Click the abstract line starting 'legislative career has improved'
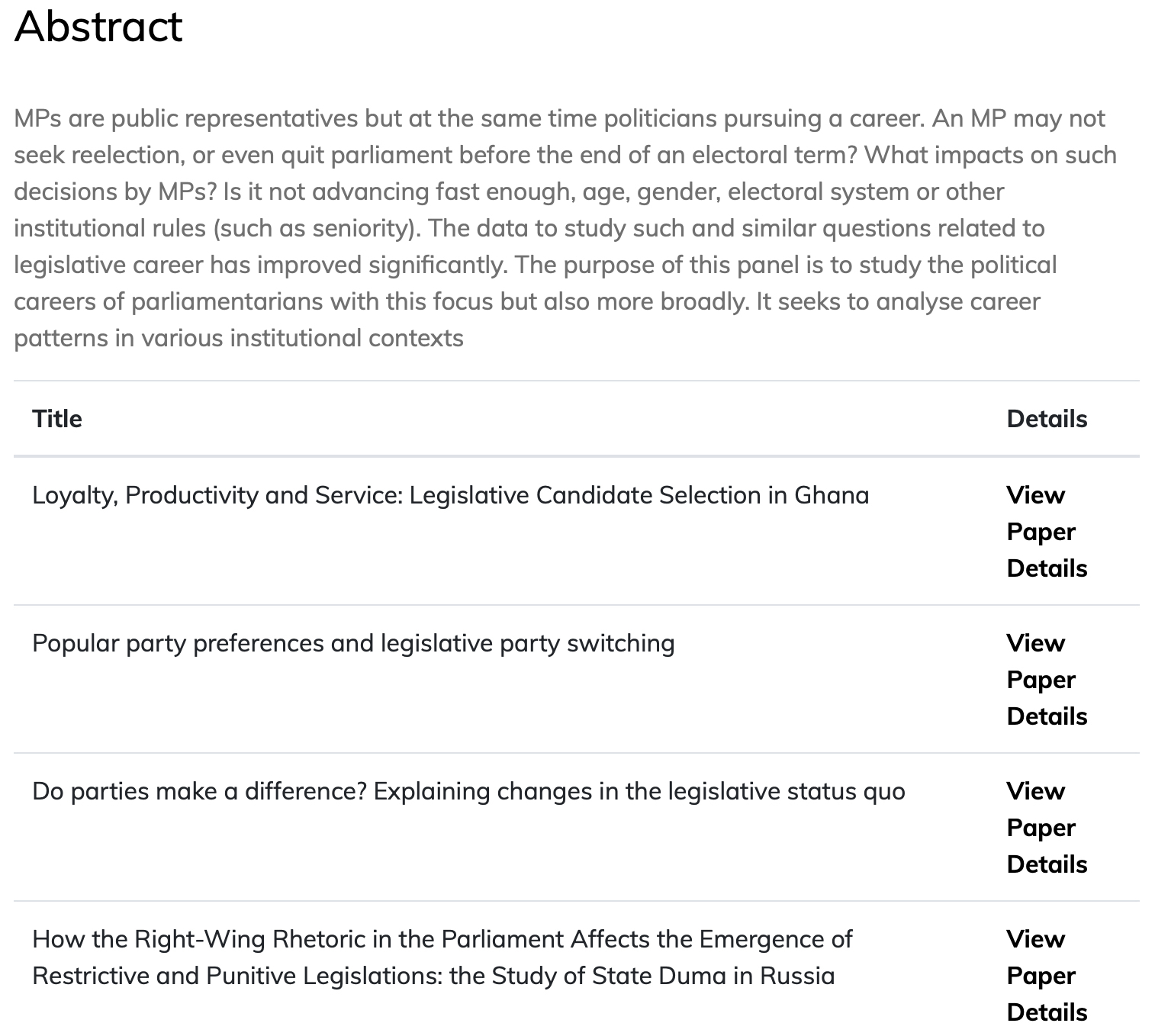1155x1036 pixels. point(535,265)
